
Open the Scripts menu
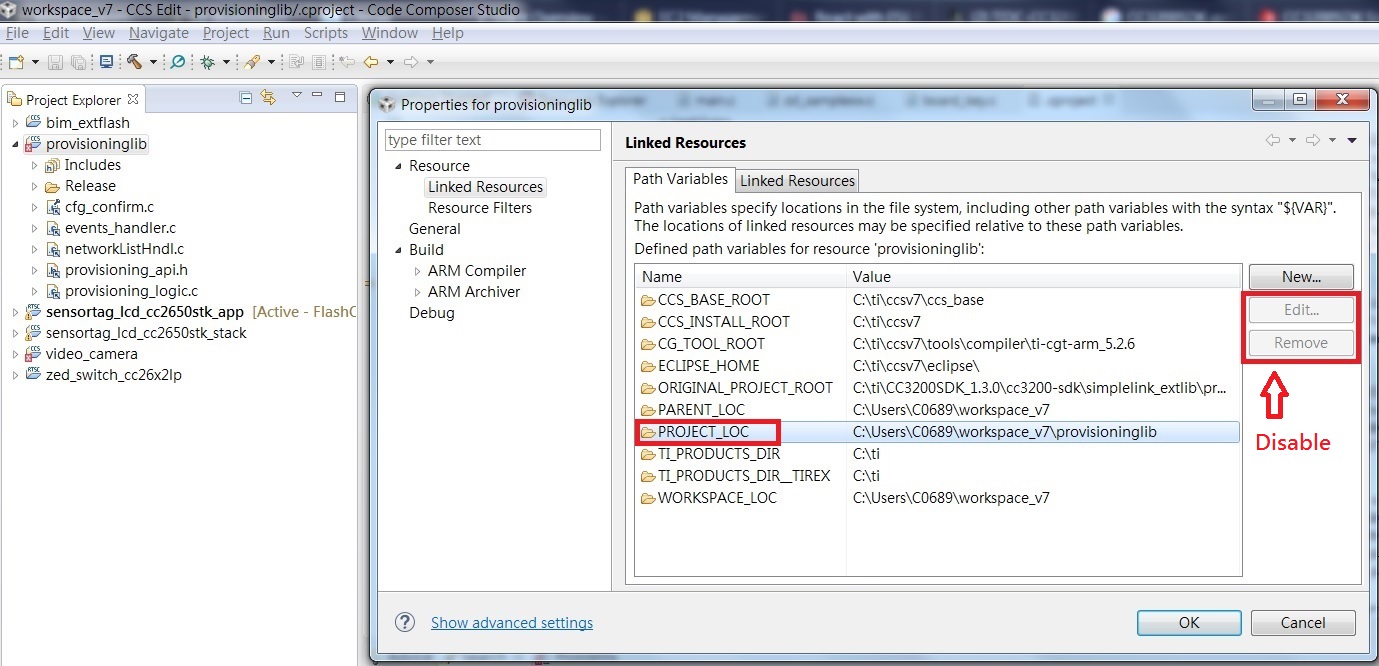click(326, 33)
